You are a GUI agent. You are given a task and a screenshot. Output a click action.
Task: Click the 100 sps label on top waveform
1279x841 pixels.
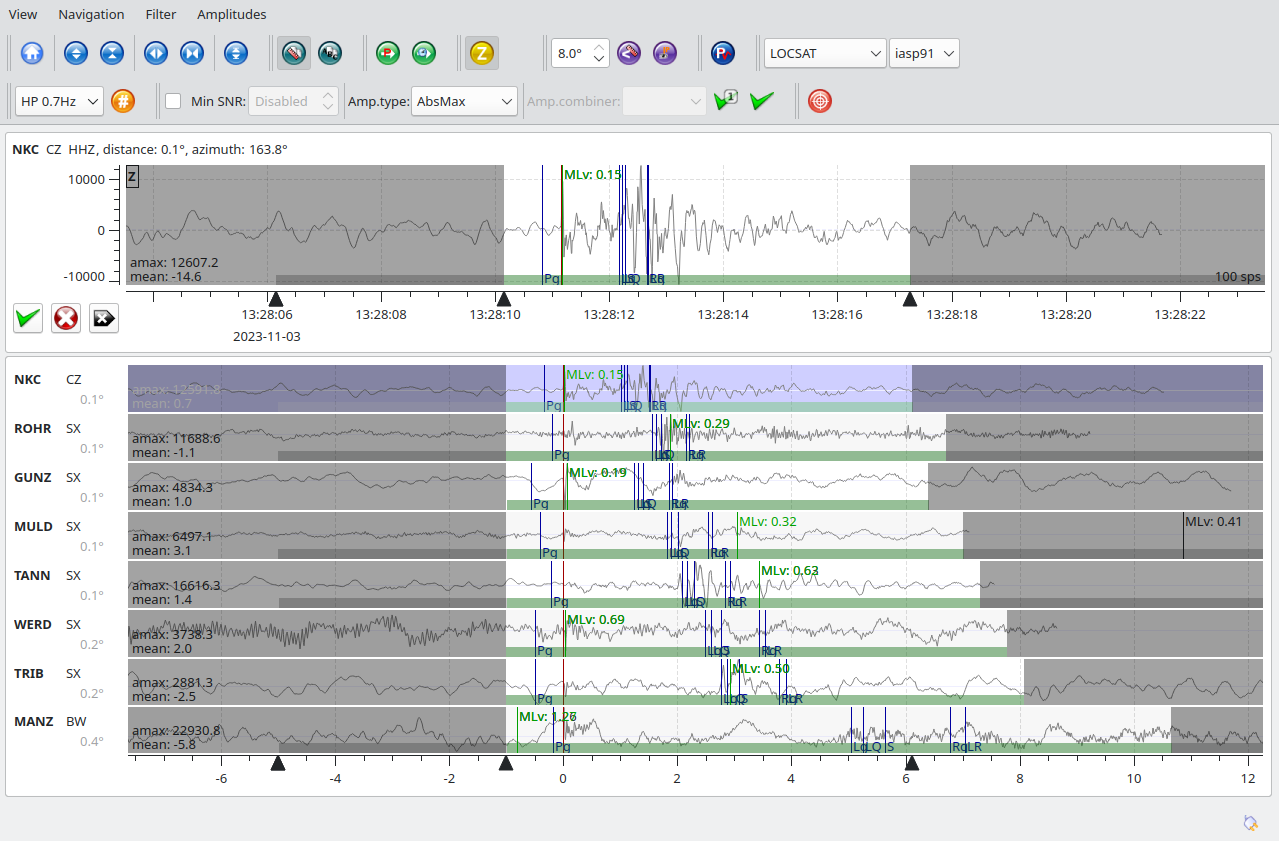click(x=1238, y=277)
